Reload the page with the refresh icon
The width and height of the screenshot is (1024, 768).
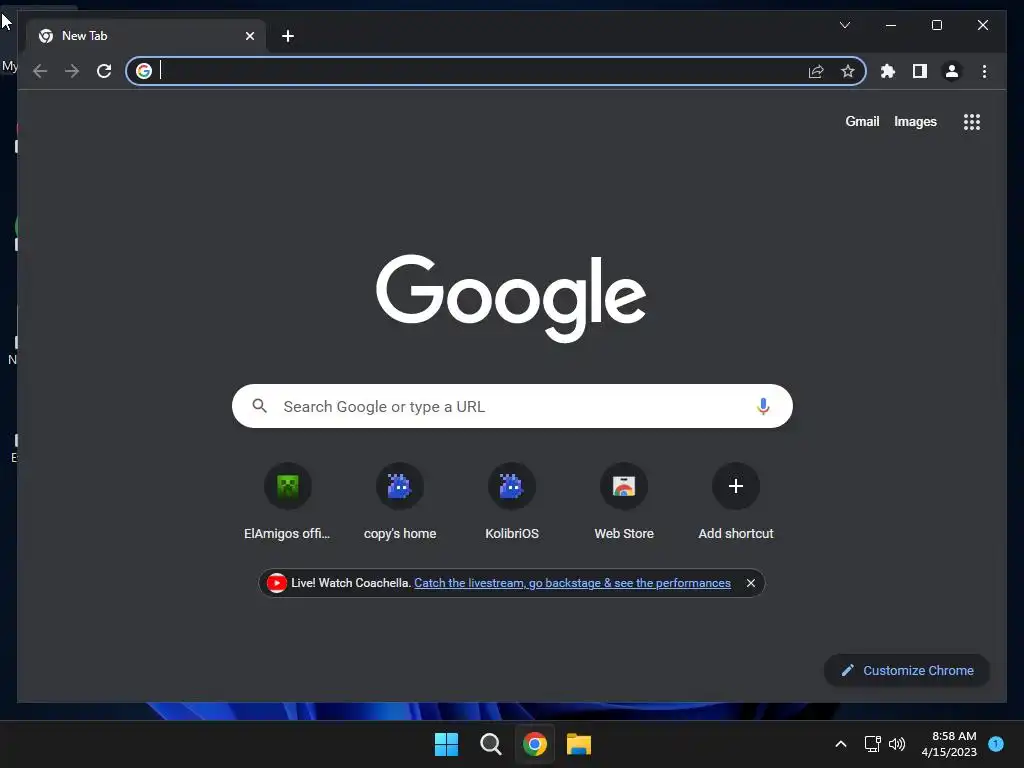point(104,71)
